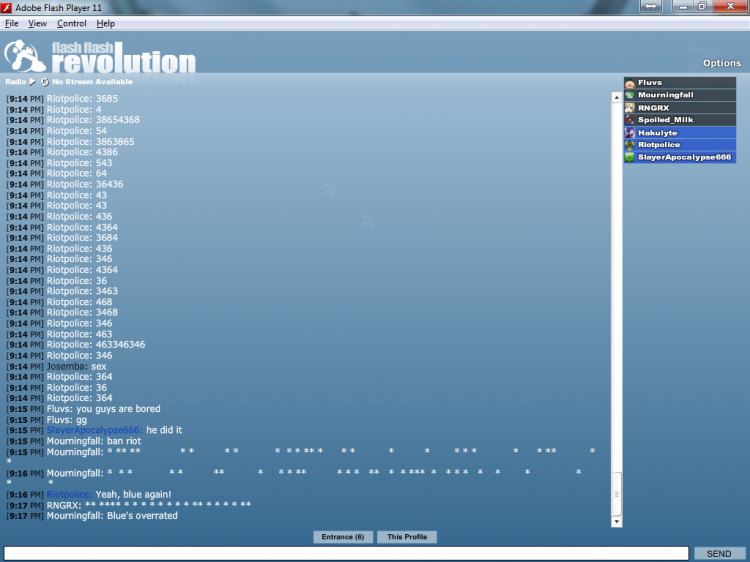Click the chat message input field
The image size is (750, 562).
coord(346,553)
